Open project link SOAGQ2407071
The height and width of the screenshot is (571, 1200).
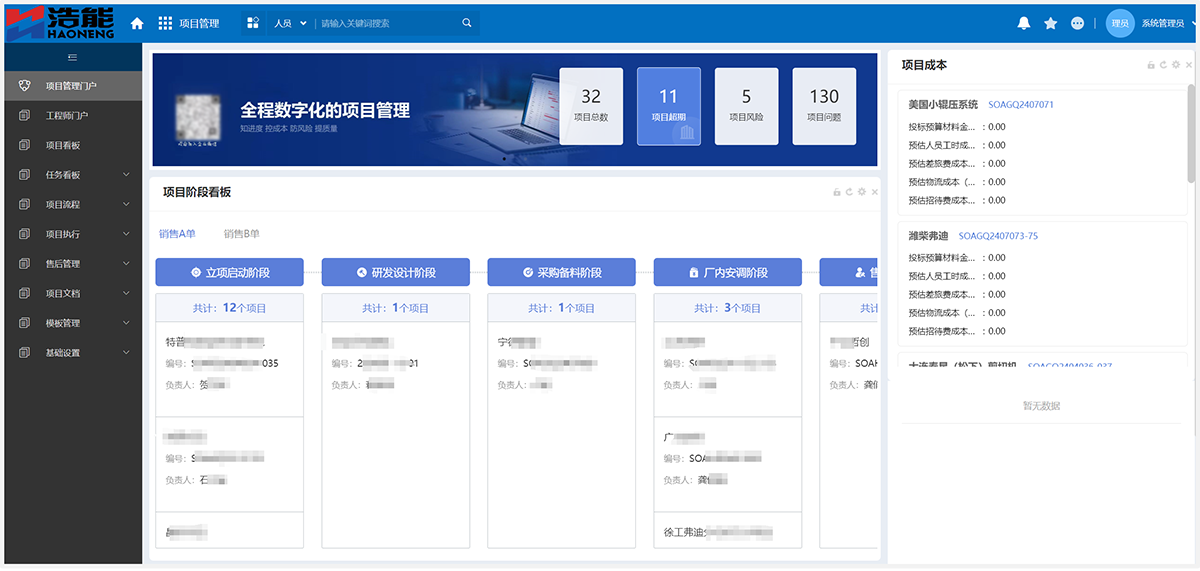coord(1021,104)
